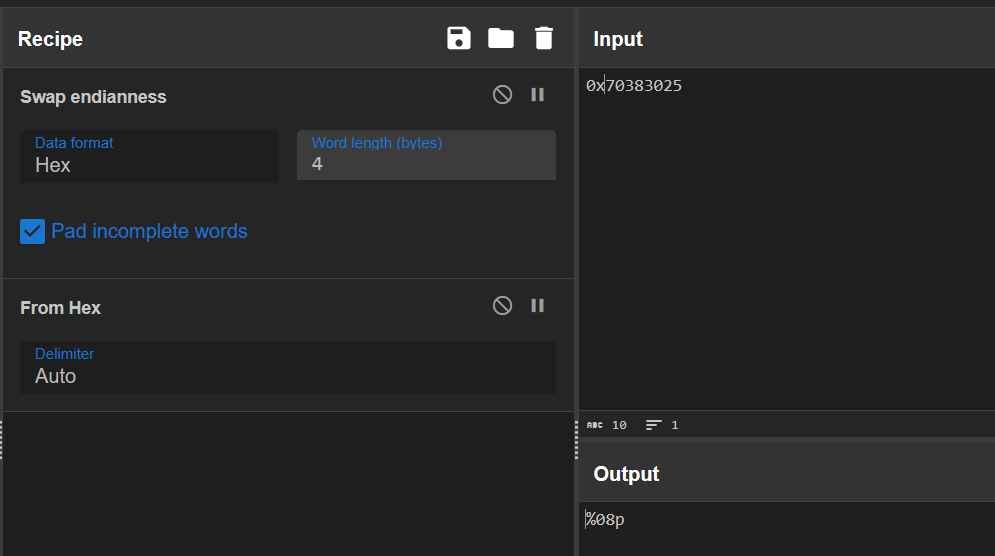The height and width of the screenshot is (556, 995).
Task: Click the Output text showing %08p
Action: click(x=606, y=520)
